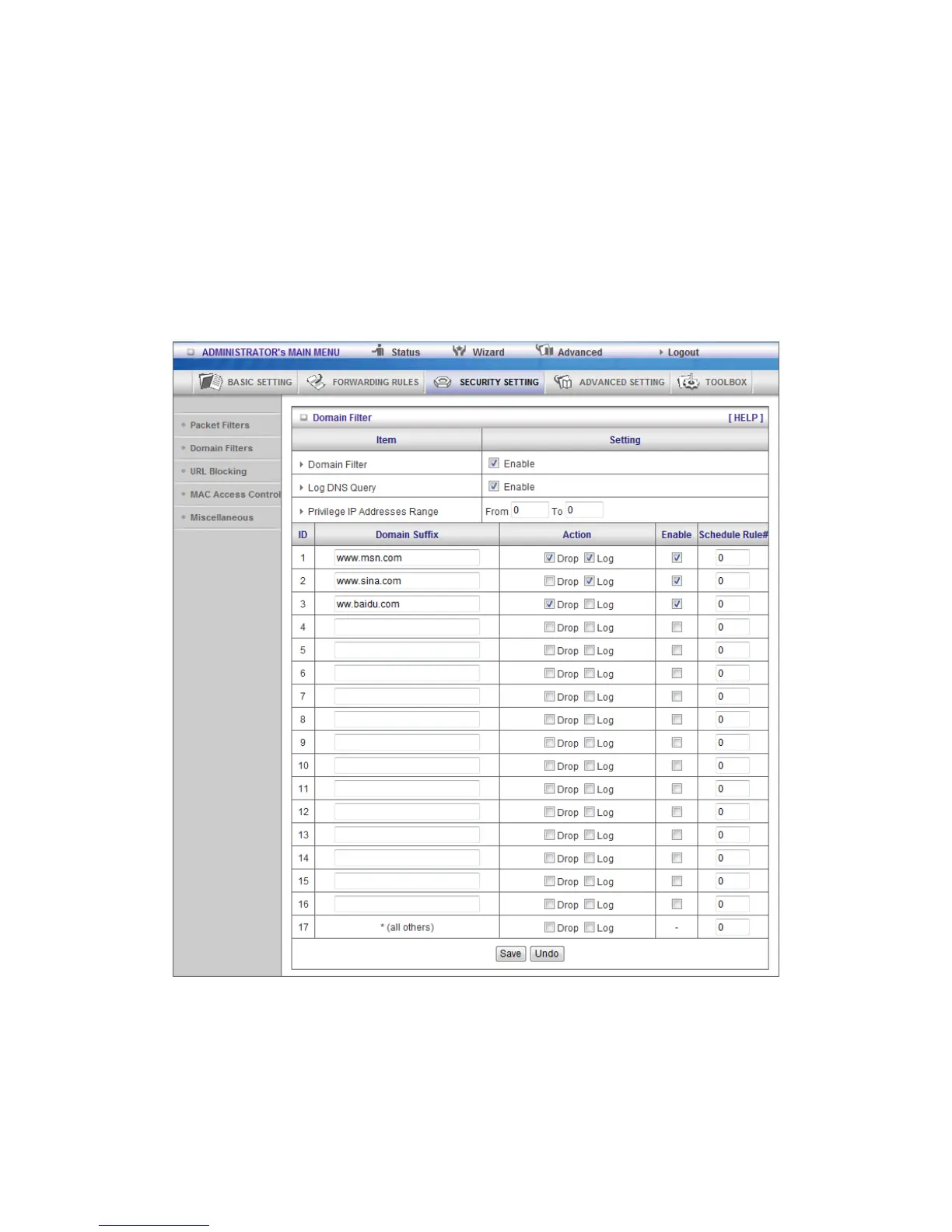Image resolution: width=952 pixels, height=1232 pixels.
Task: Open the TOOLBOX tab
Action: click(x=712, y=382)
